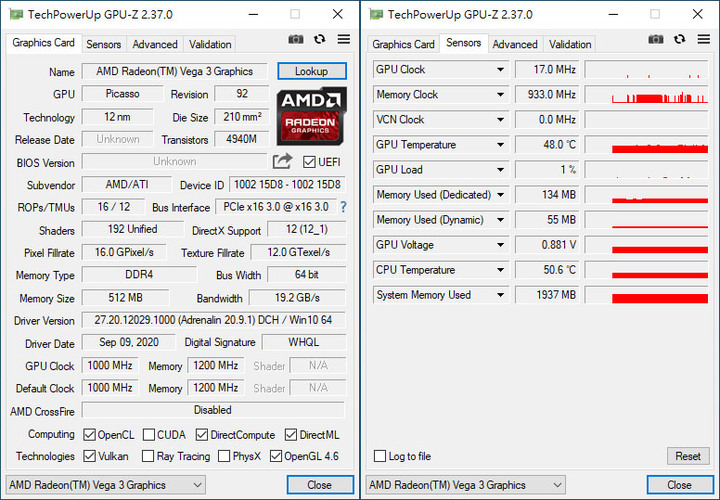Open the GPU Temperature sensor dropdown

pos(501,145)
